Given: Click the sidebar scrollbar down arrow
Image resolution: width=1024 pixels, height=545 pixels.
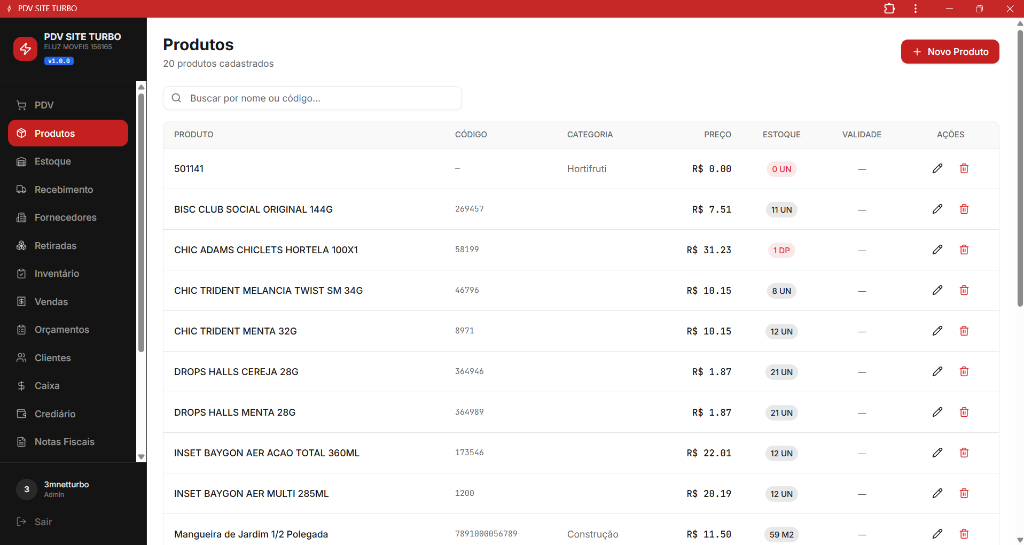Looking at the screenshot, I should (141, 457).
